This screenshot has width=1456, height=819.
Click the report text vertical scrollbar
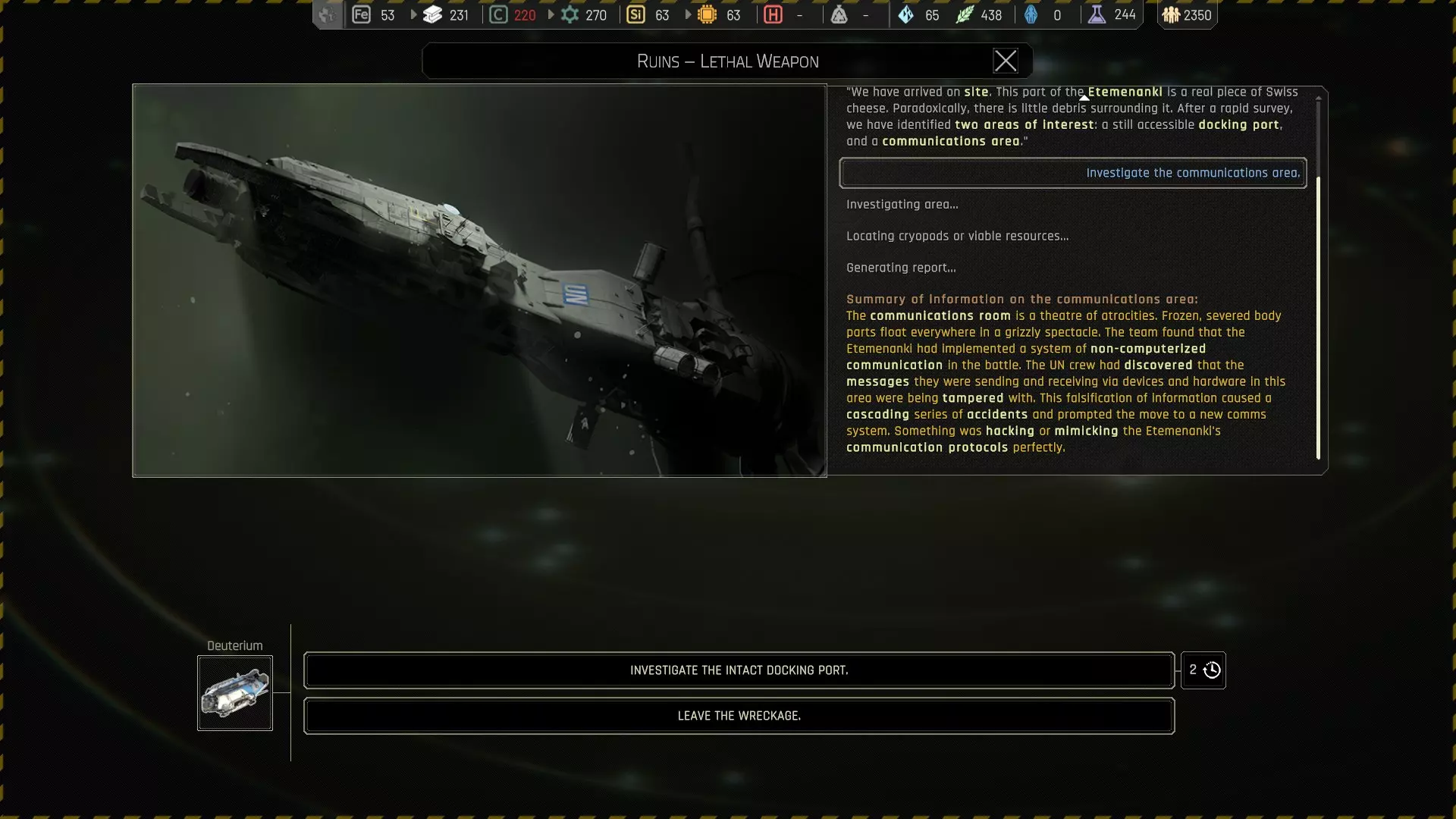coord(1318,318)
